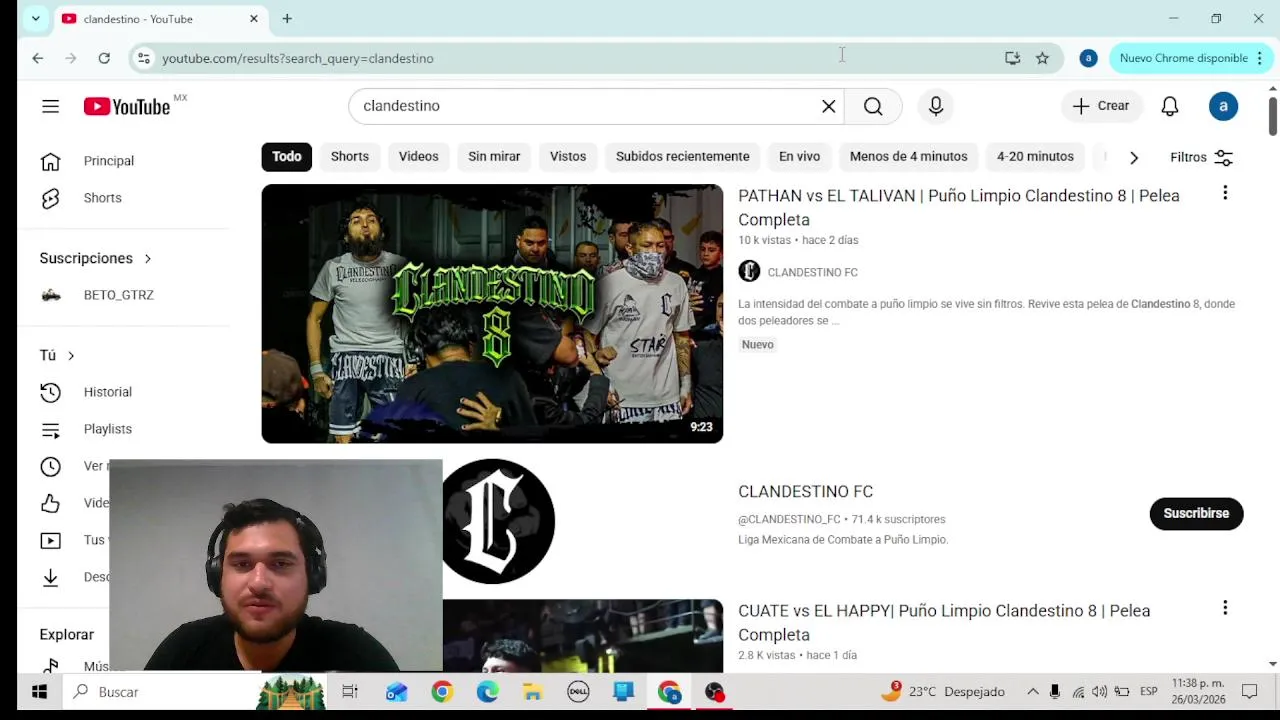Open the Historial clock icon

click(50, 392)
